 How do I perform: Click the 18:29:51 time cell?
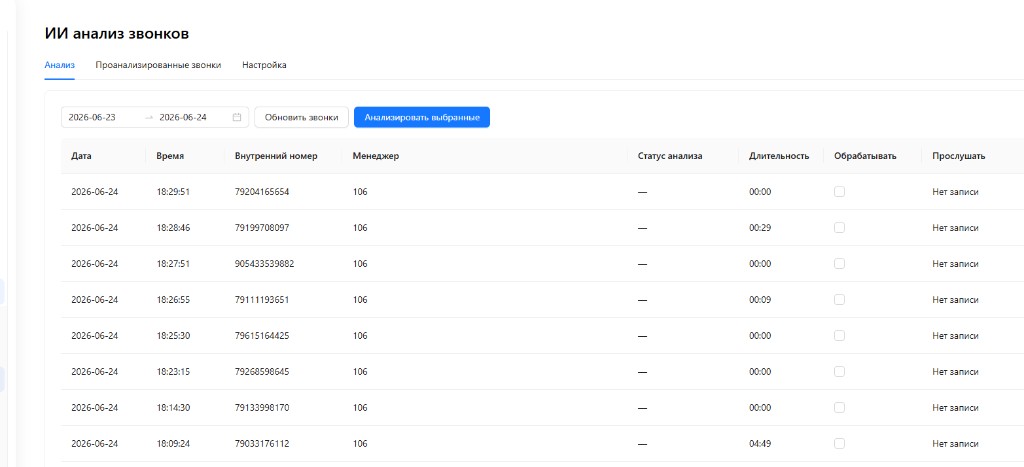[173, 192]
